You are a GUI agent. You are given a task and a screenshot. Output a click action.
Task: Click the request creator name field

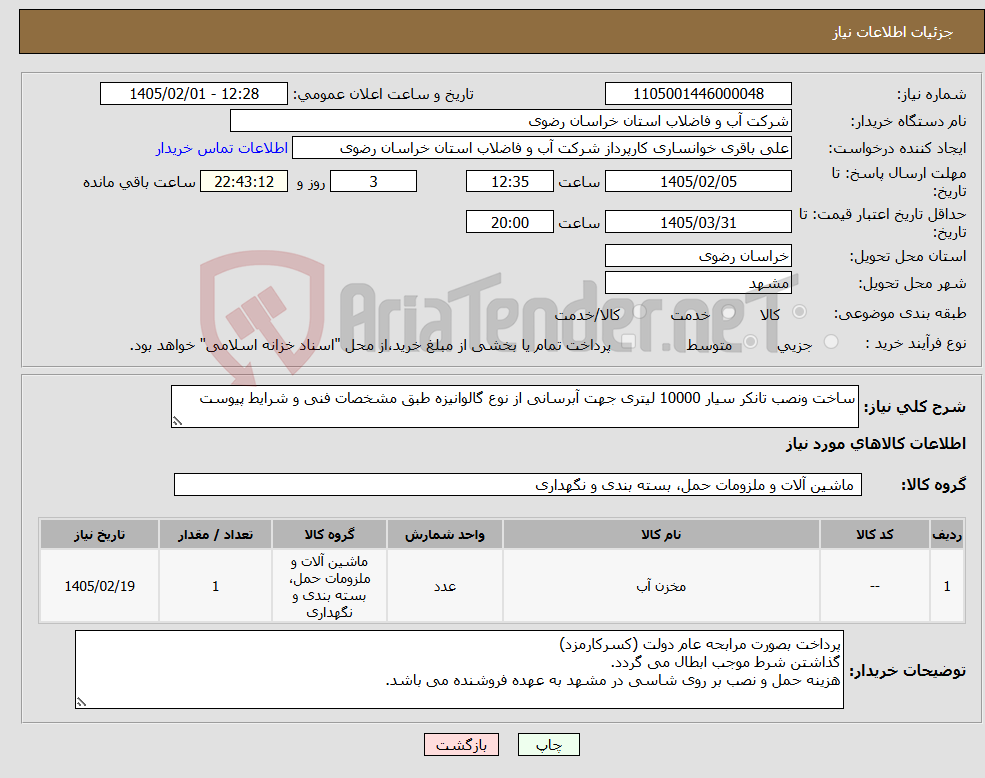pos(541,148)
